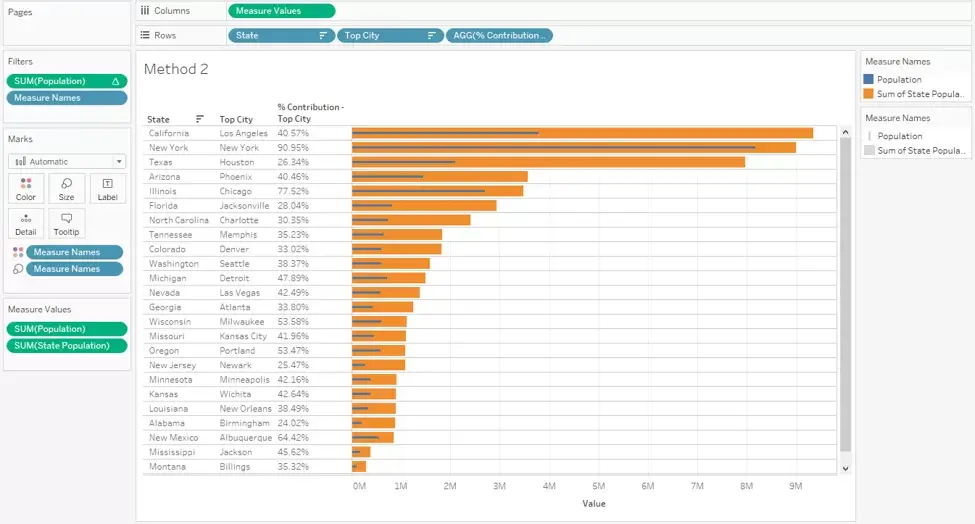Click the sort icon on Top City pill
The width and height of the screenshot is (975, 524).
432,35
